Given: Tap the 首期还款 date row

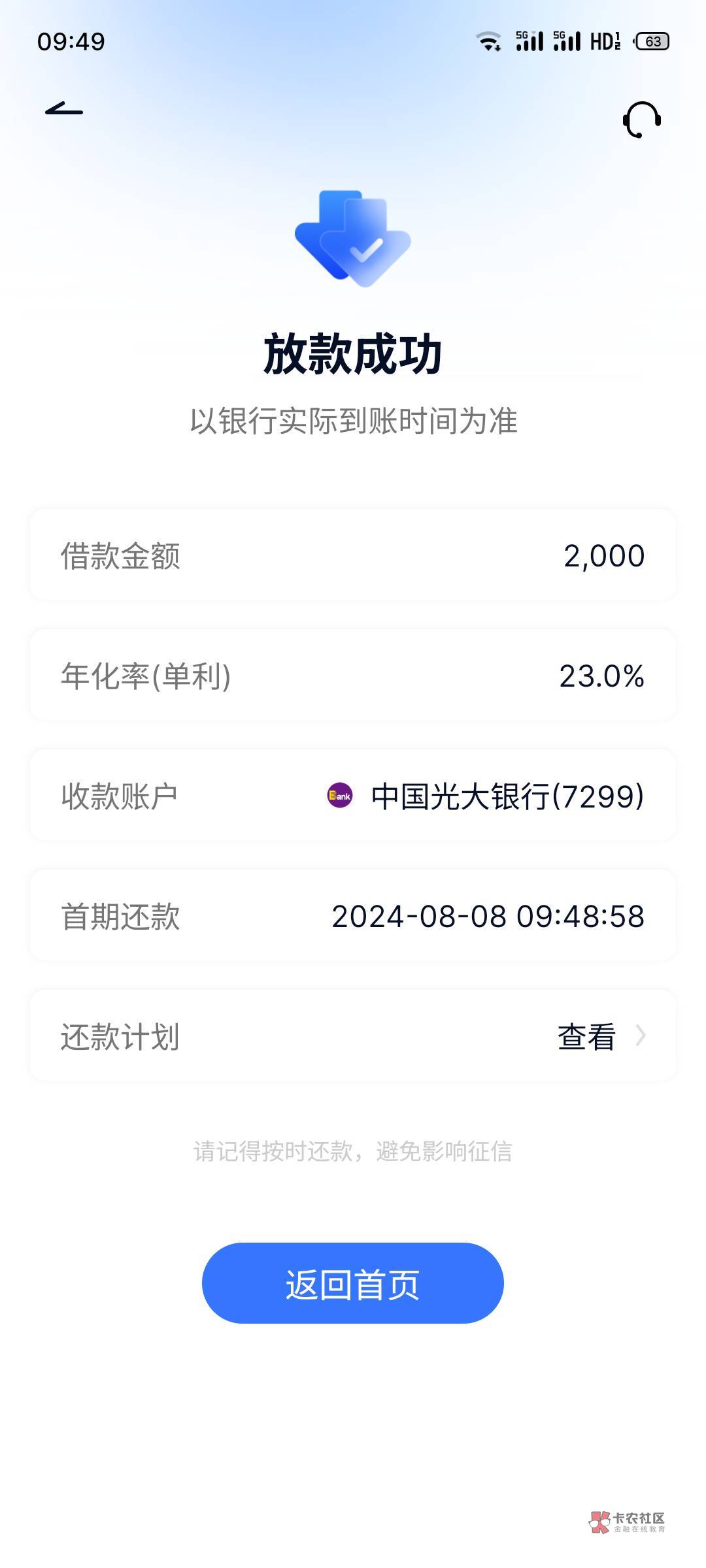Looking at the screenshot, I should tap(353, 916).
